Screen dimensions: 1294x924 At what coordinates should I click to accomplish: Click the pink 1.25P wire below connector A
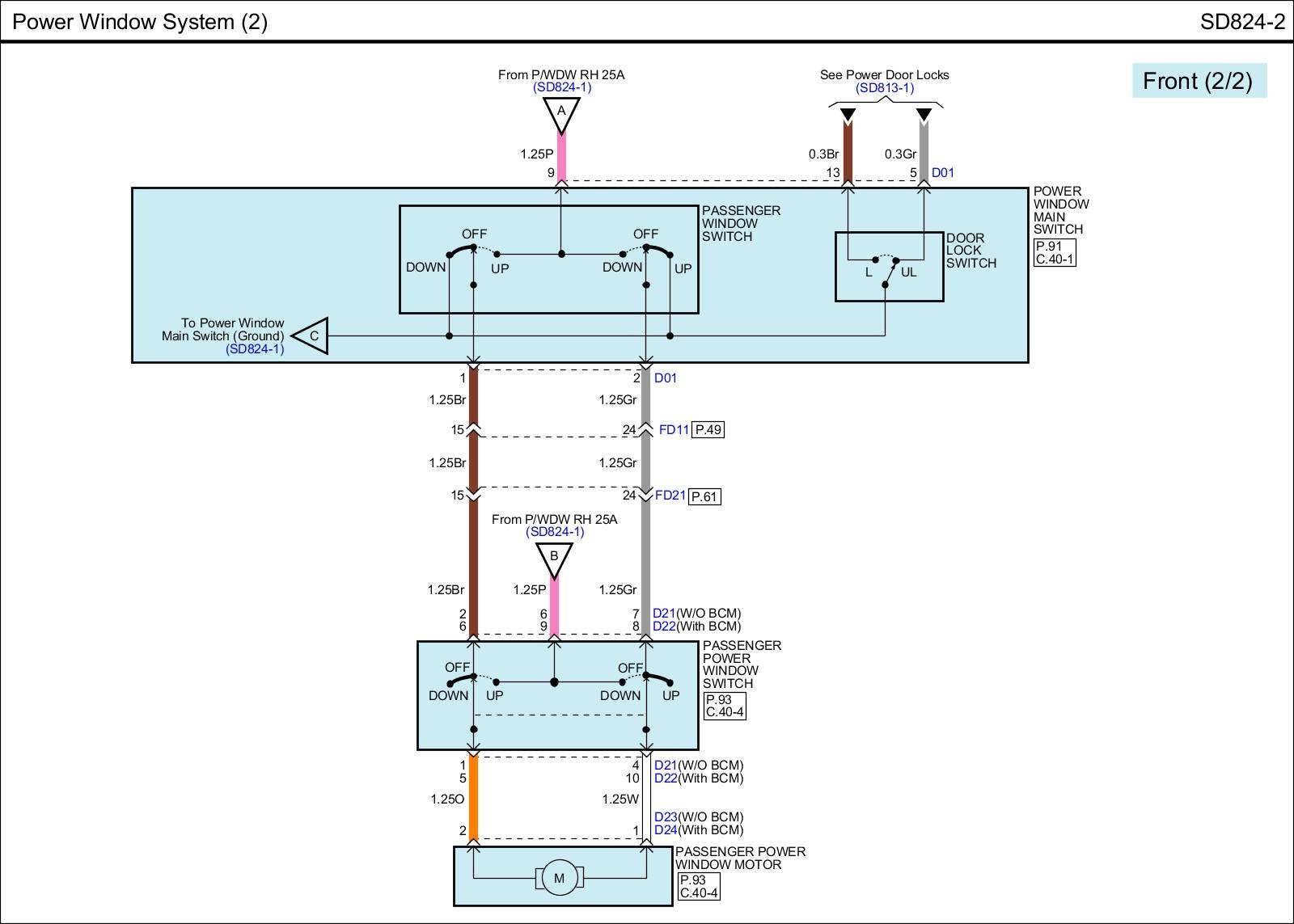[x=561, y=158]
